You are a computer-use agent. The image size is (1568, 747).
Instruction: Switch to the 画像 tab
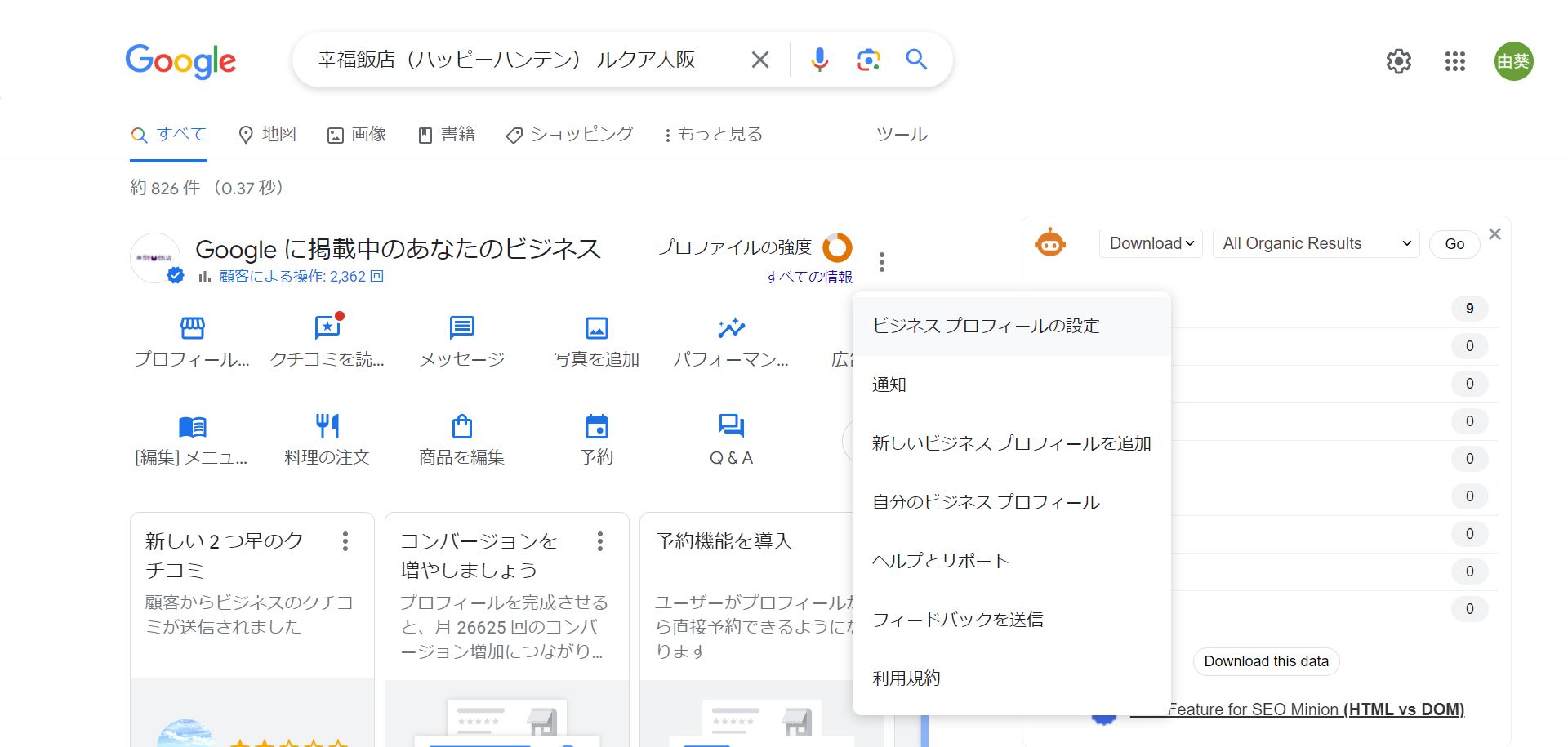tap(357, 135)
